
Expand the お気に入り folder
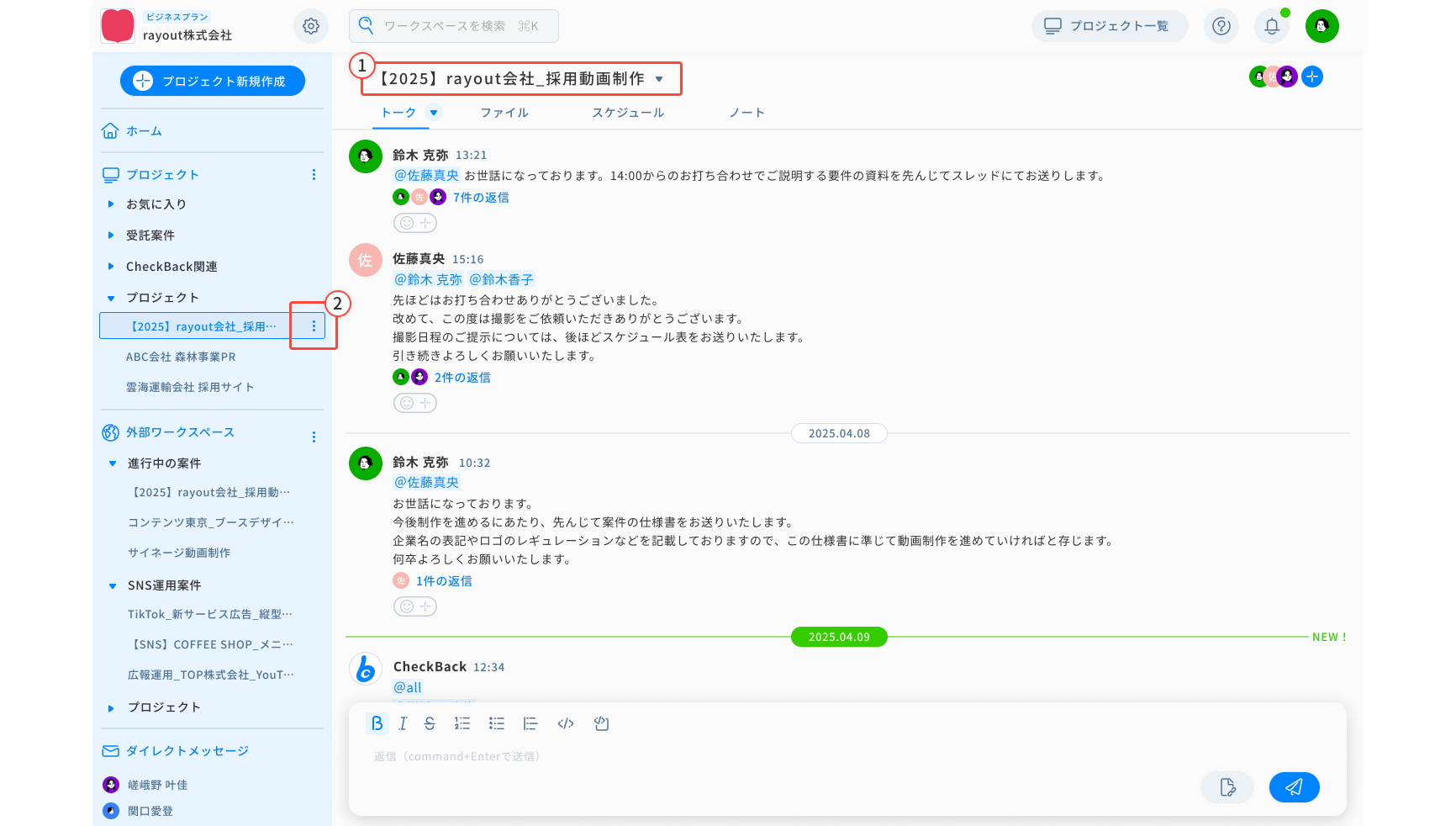(x=111, y=204)
